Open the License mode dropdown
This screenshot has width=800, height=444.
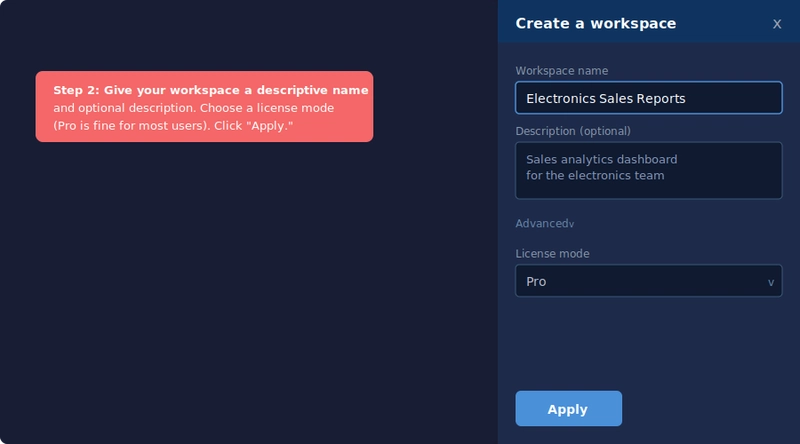coord(648,281)
